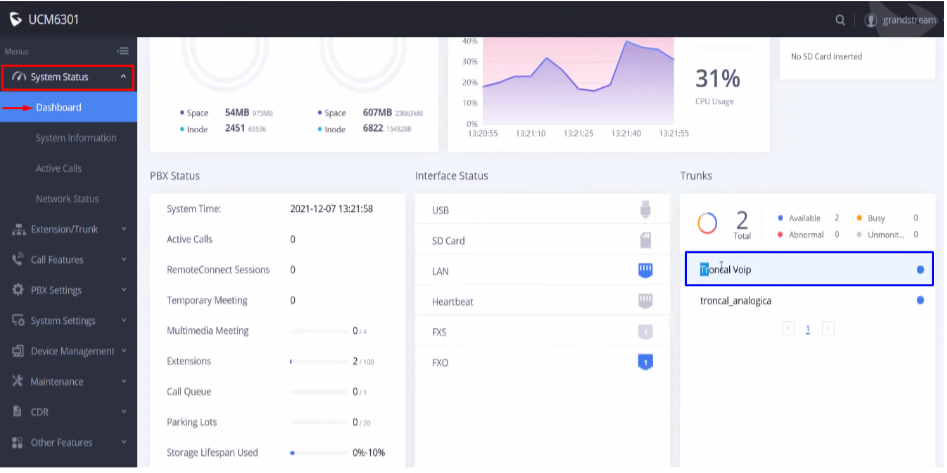Click the FXS port status icon
This screenshot has width=947, height=473.
coord(646,332)
